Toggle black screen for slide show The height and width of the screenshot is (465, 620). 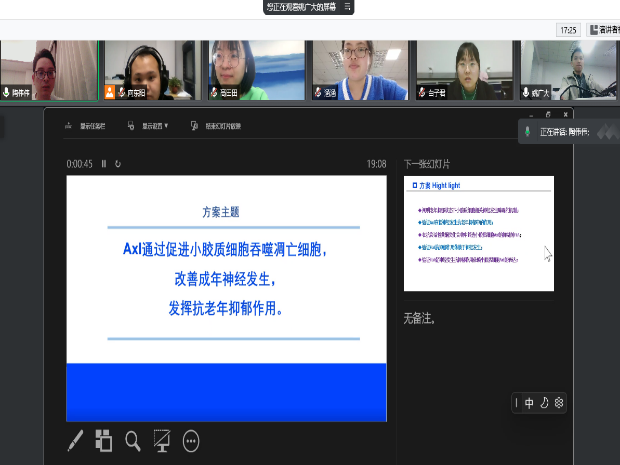[x=162, y=440]
